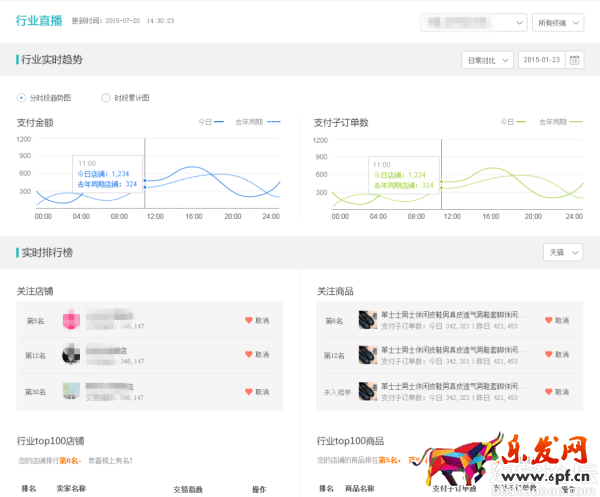Click heart icon for rank 12 store
This screenshot has height=497, width=600.
249,354
